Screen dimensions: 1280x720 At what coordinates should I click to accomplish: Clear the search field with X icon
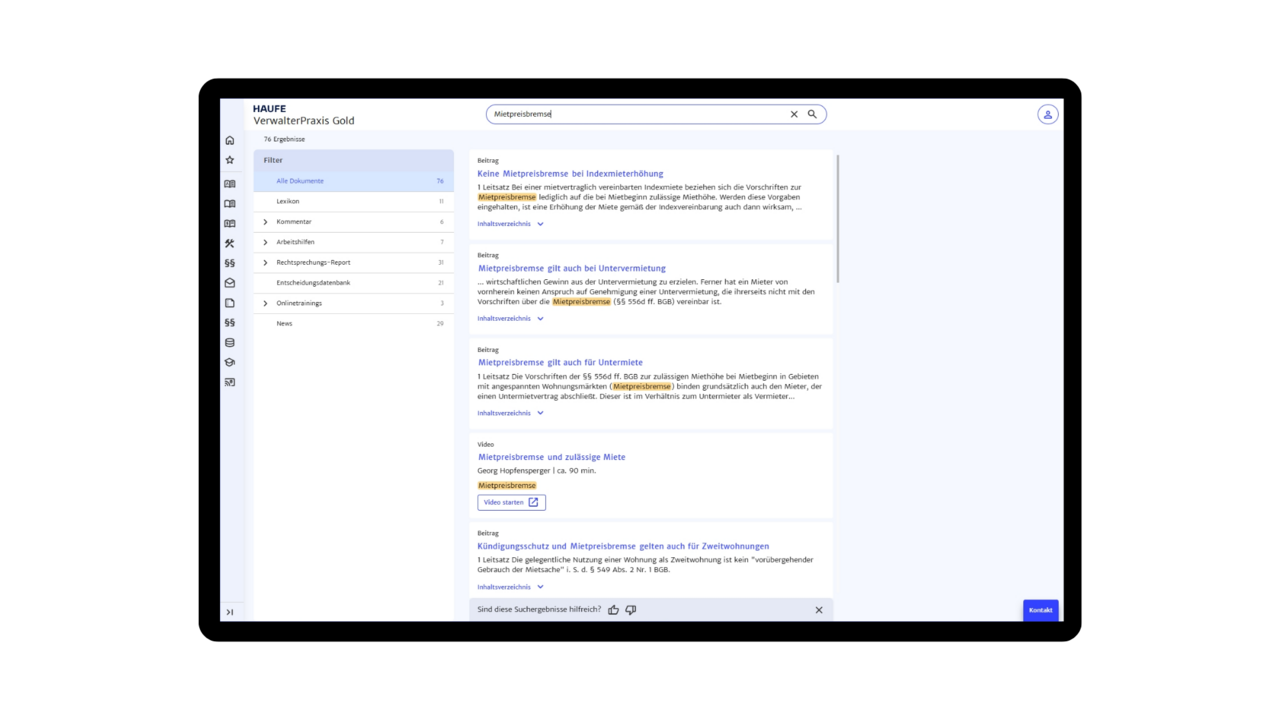coord(794,114)
